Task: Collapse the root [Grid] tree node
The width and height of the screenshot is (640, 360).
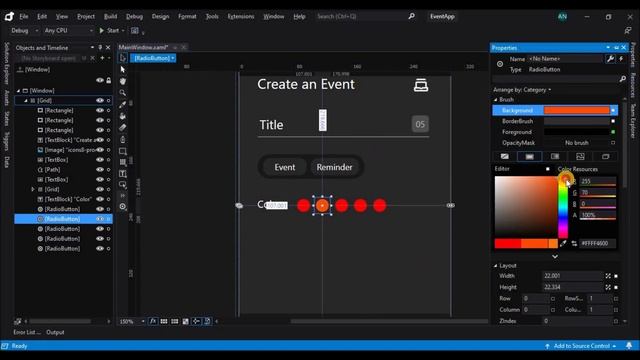Action: click(x=26, y=100)
